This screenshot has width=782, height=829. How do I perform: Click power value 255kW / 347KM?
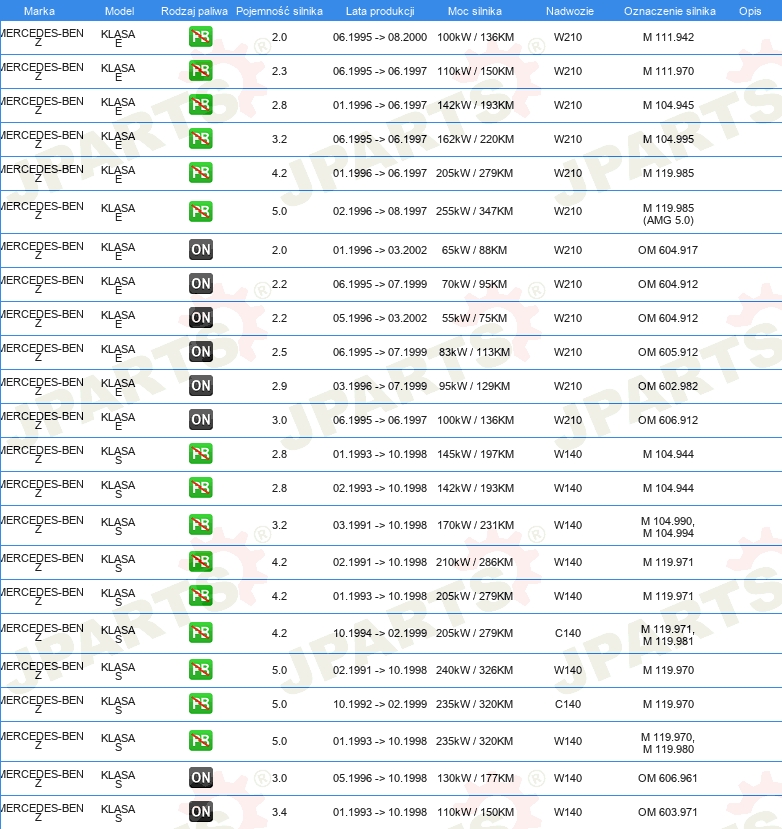pos(474,211)
